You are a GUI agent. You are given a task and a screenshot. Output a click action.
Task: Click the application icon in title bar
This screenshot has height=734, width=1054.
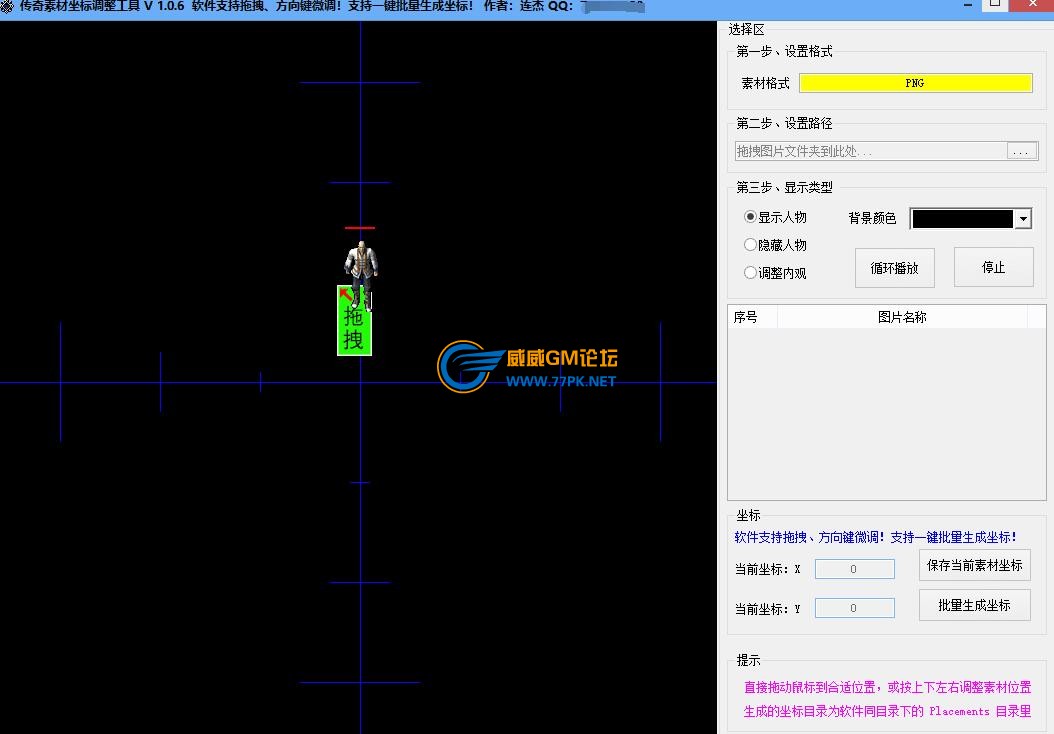[7, 6]
